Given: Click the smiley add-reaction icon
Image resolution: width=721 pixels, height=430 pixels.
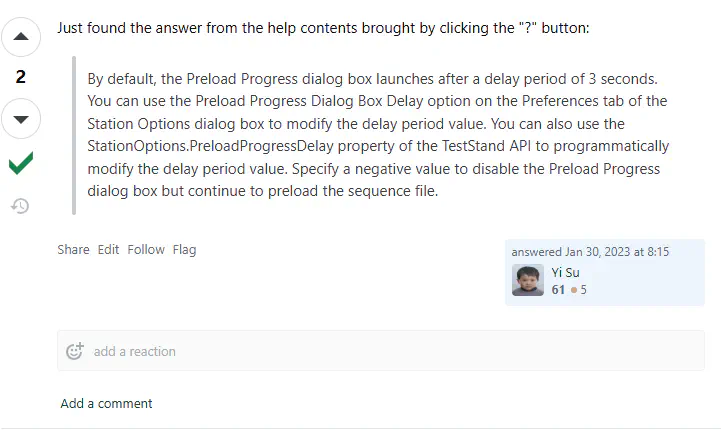Looking at the screenshot, I should [75, 351].
